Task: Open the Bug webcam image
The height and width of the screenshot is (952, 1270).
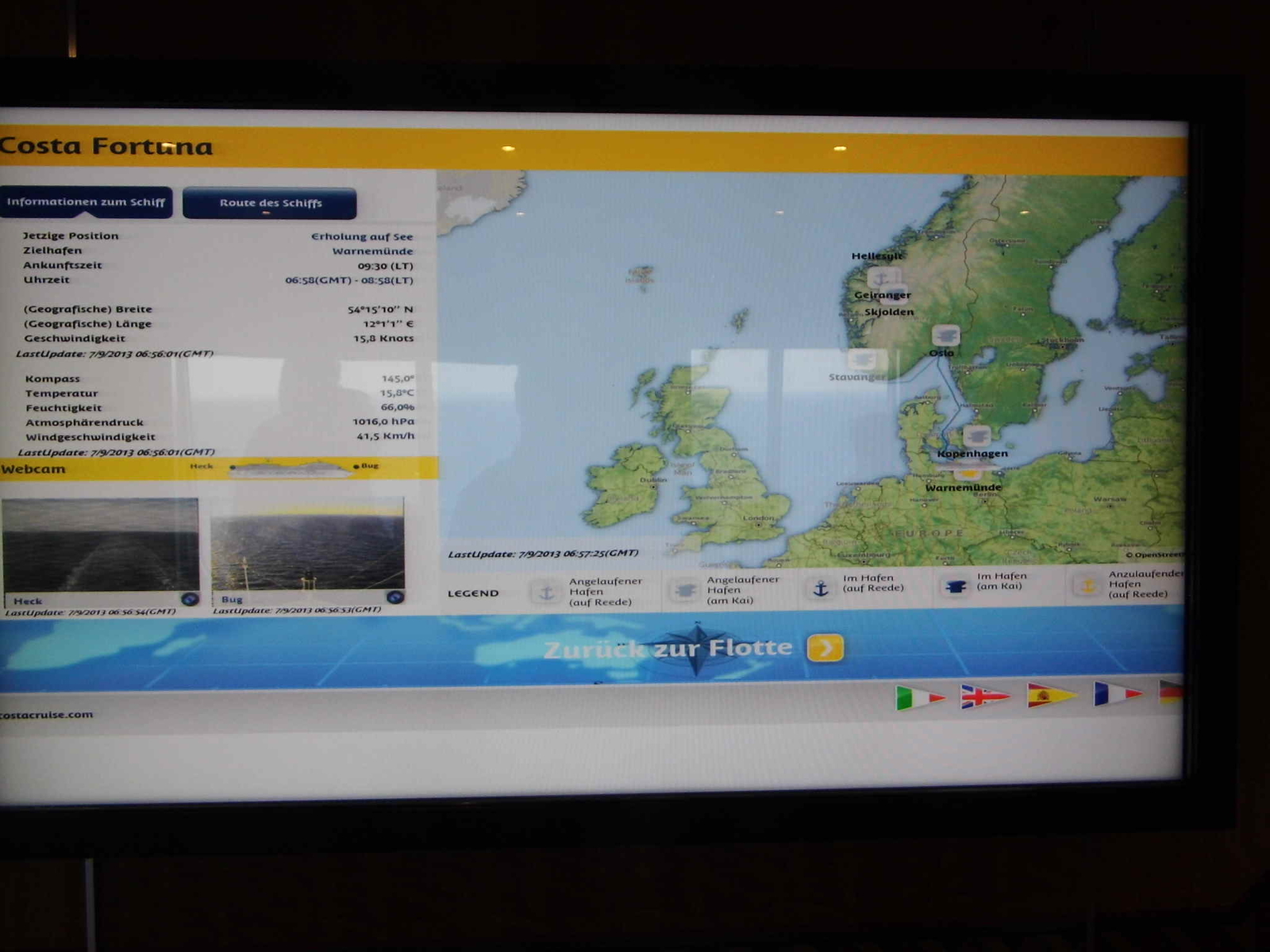Action: click(x=308, y=543)
